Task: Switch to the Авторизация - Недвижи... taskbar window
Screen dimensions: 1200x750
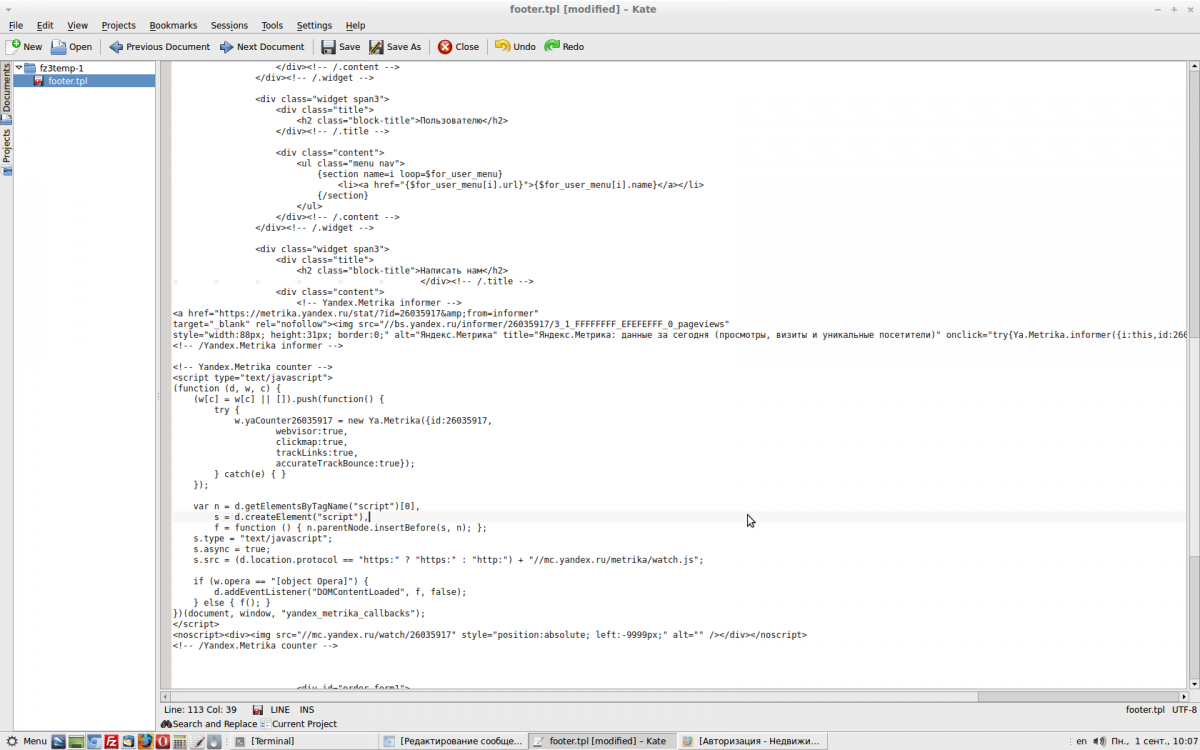Action: click(752, 741)
